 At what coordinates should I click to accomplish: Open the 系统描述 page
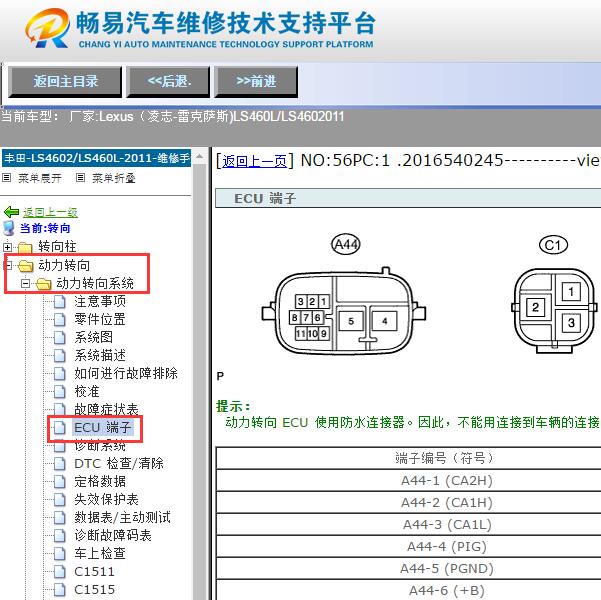(100, 355)
